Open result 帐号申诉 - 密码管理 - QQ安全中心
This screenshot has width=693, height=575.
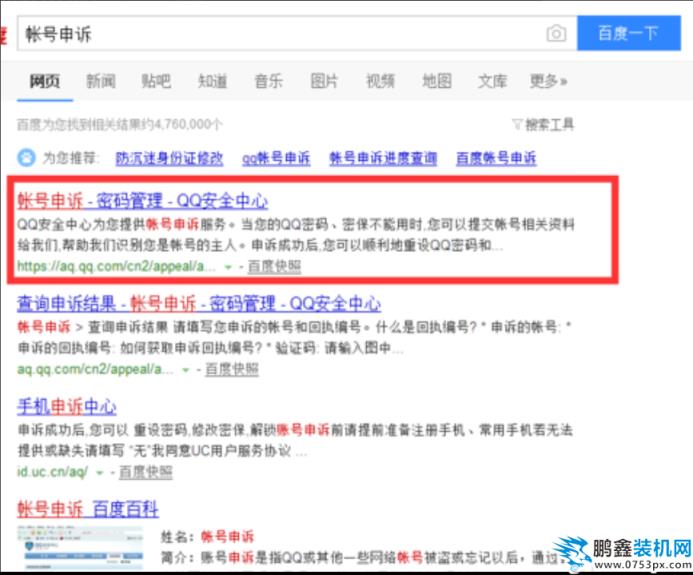pyautogui.click(x=143, y=201)
